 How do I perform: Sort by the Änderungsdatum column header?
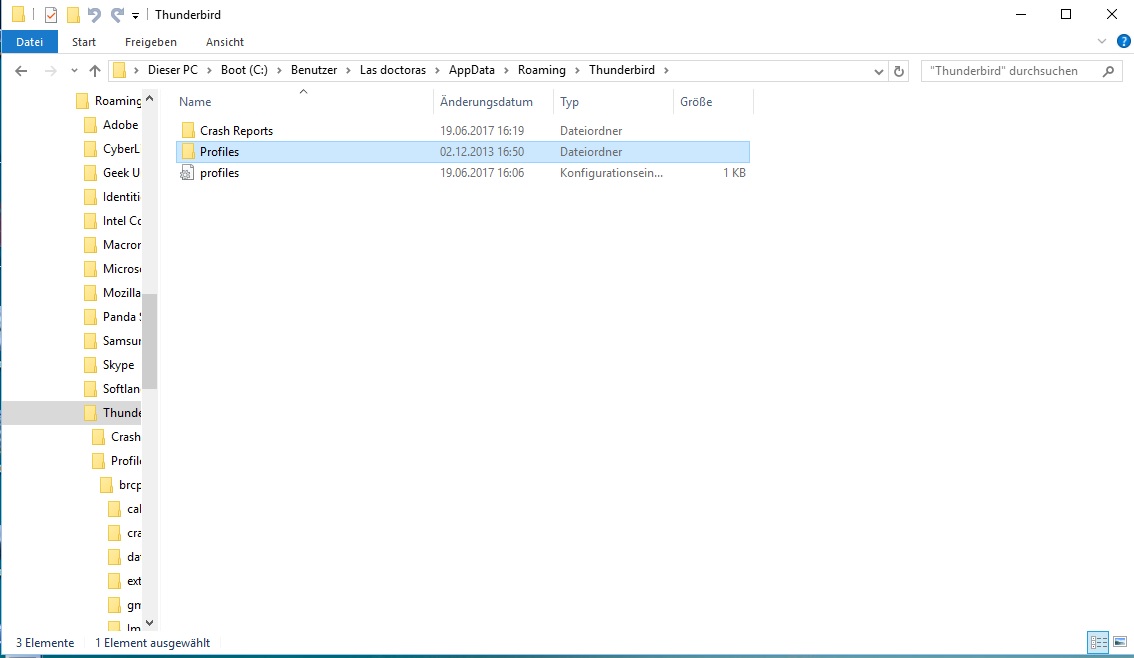(x=486, y=102)
